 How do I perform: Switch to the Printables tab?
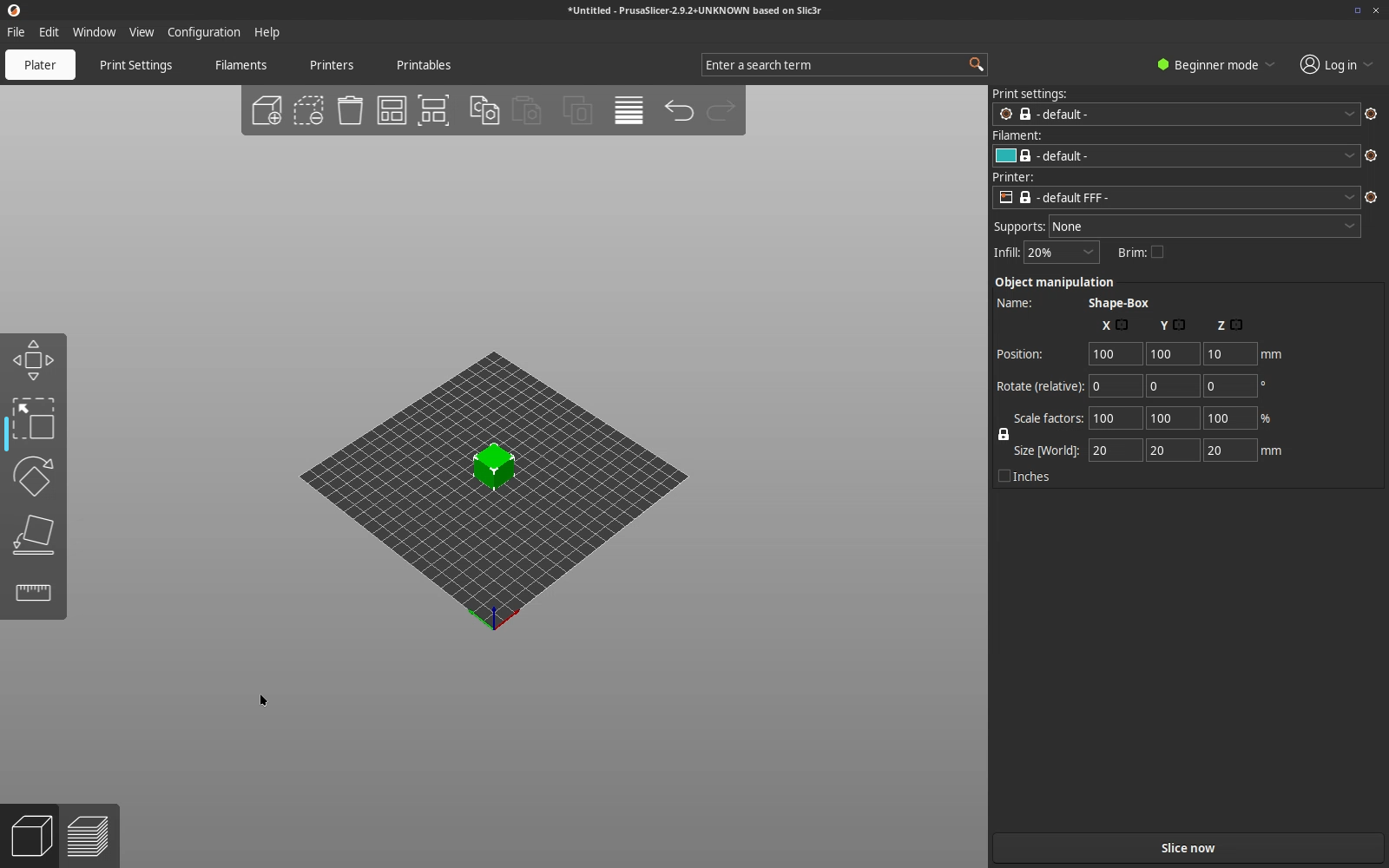(424, 64)
